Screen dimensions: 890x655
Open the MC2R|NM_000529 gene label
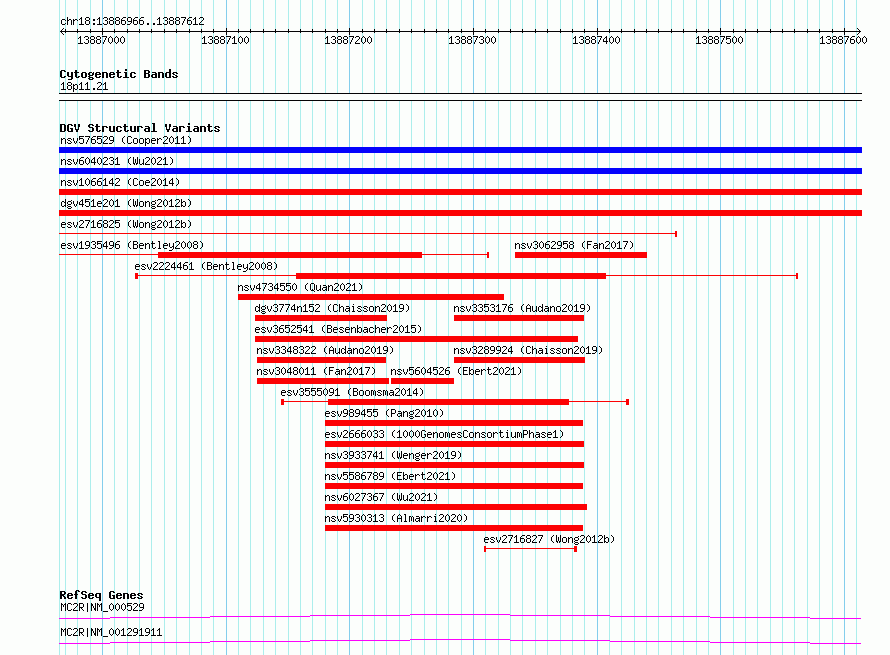(102, 607)
